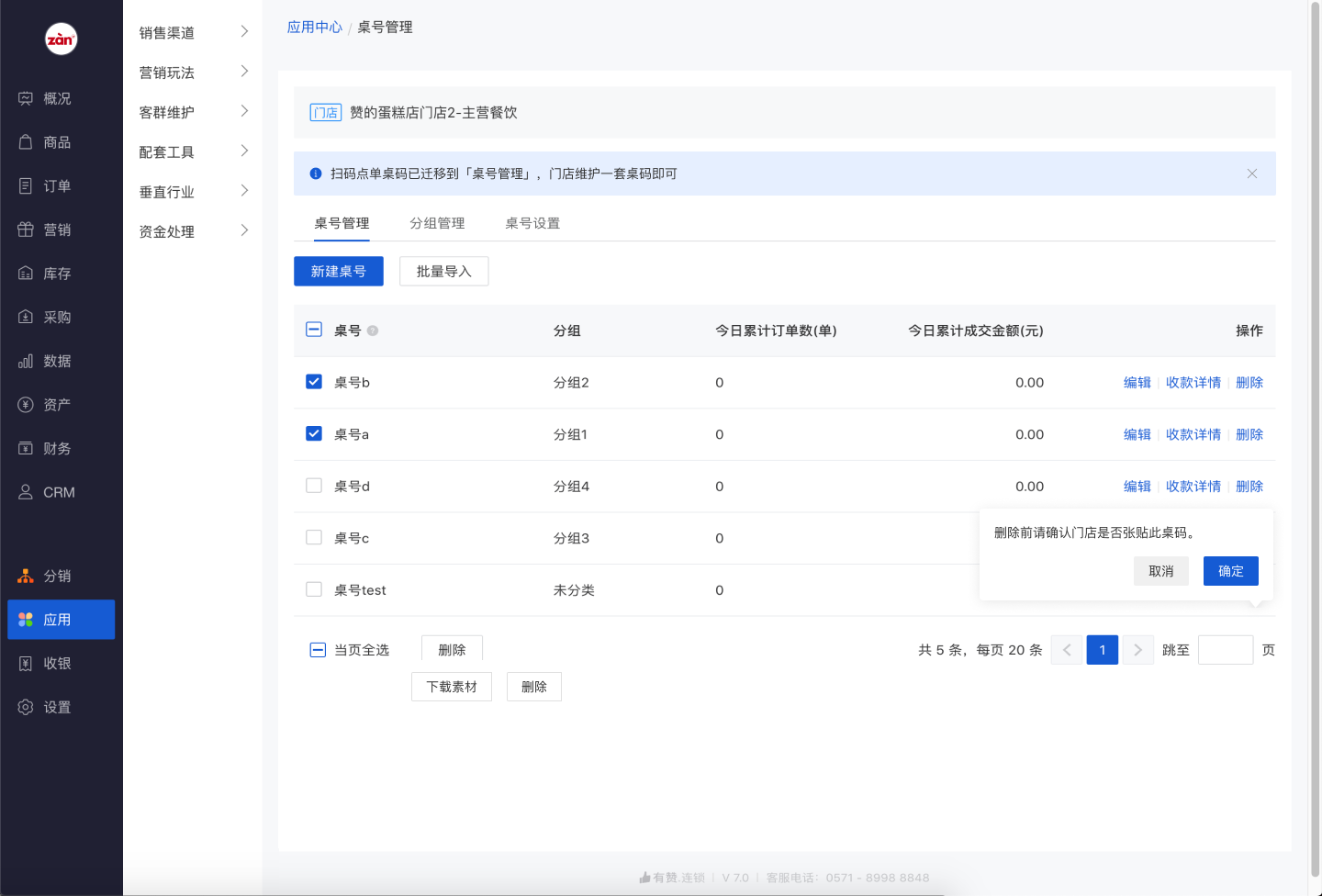Edit the 桌号b row

(1137, 383)
